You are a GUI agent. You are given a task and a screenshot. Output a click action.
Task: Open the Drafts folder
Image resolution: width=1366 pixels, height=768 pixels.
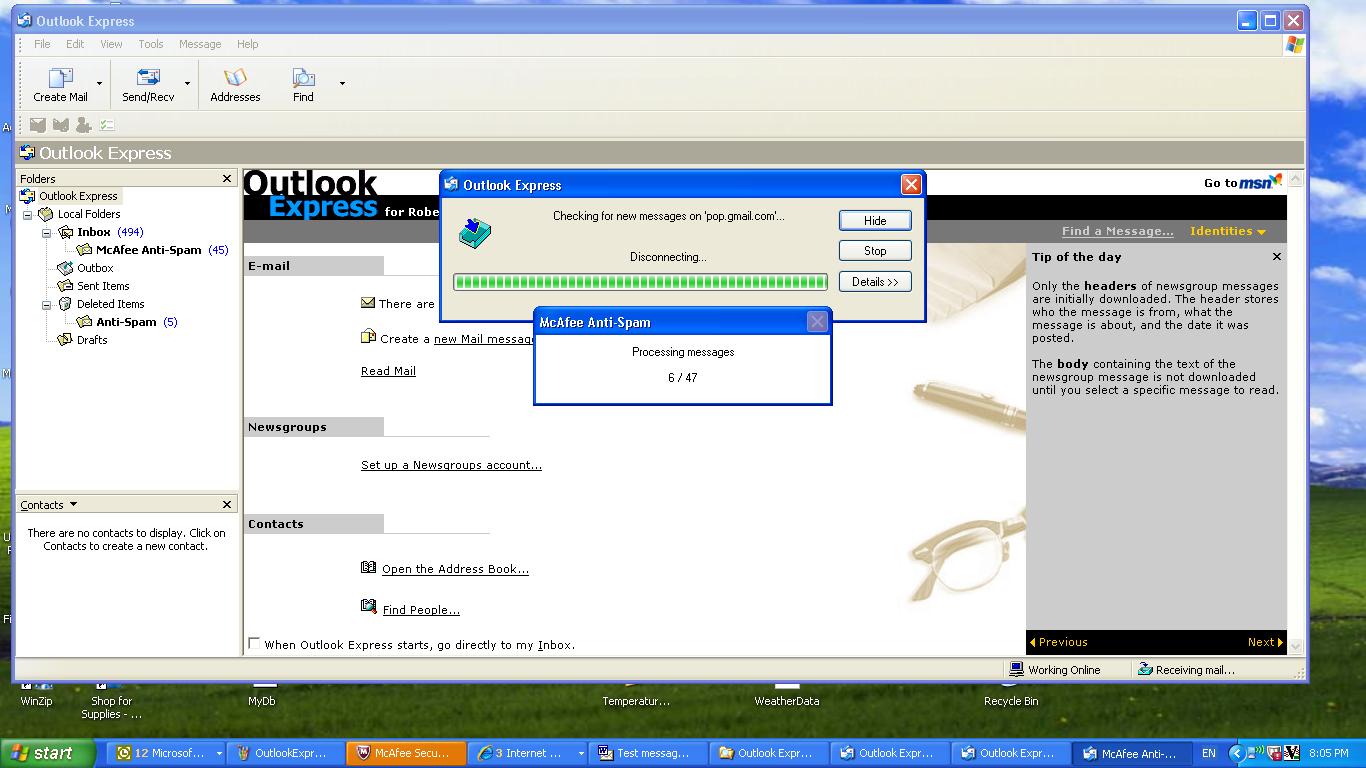click(x=66, y=340)
